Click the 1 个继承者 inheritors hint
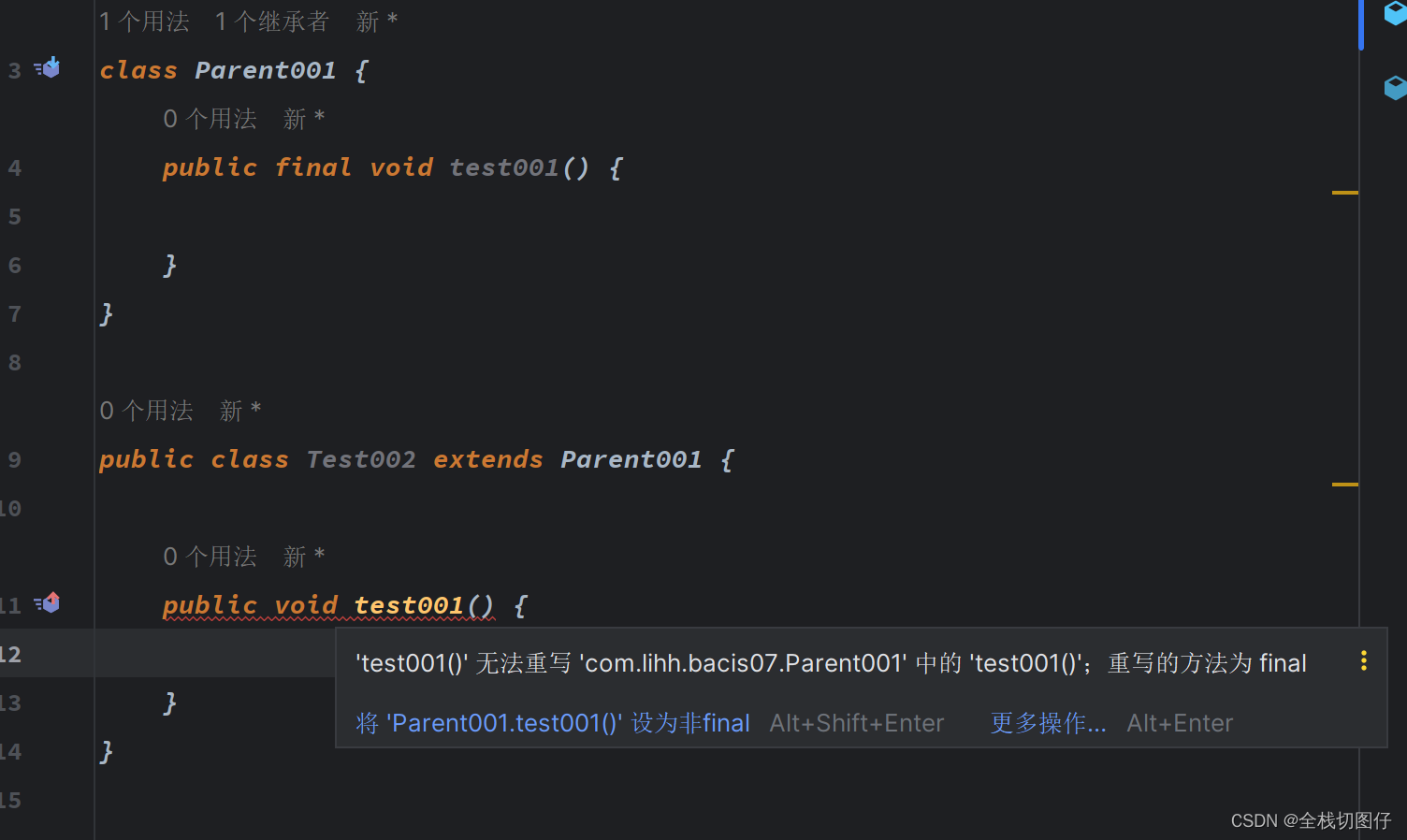Image resolution: width=1407 pixels, height=840 pixels. (x=271, y=22)
